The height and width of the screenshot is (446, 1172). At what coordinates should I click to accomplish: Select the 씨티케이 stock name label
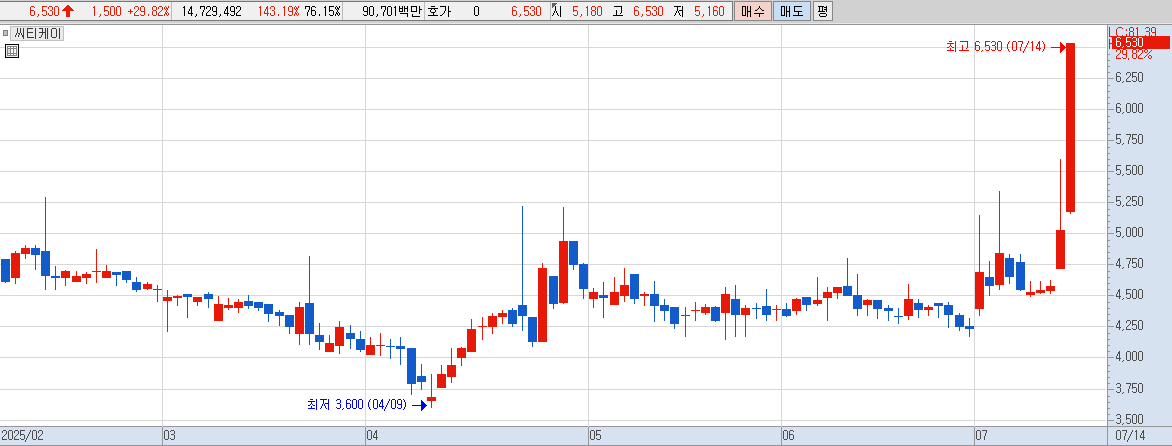coord(37,33)
